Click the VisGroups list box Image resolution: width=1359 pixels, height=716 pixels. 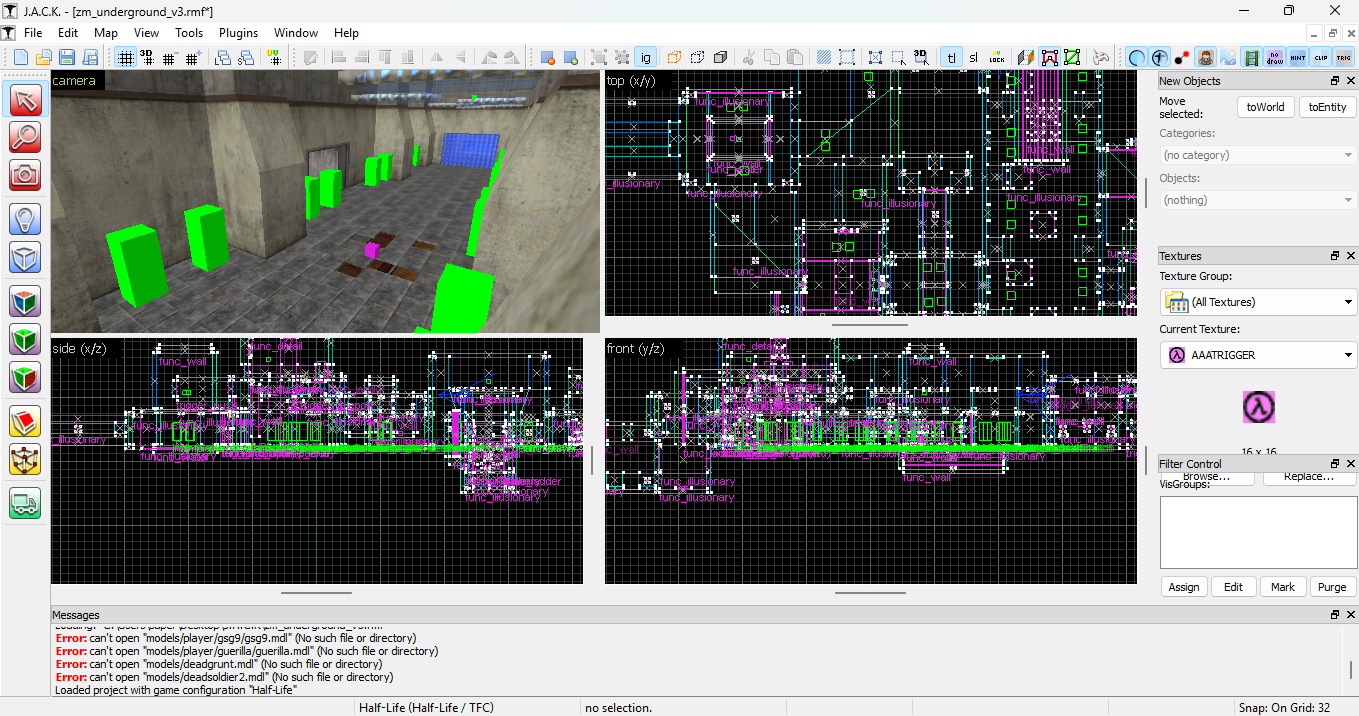tap(1258, 532)
